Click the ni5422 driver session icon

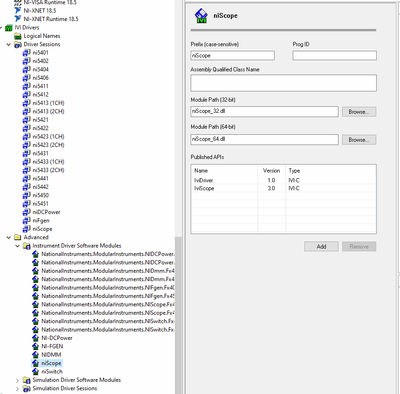tap(27, 128)
